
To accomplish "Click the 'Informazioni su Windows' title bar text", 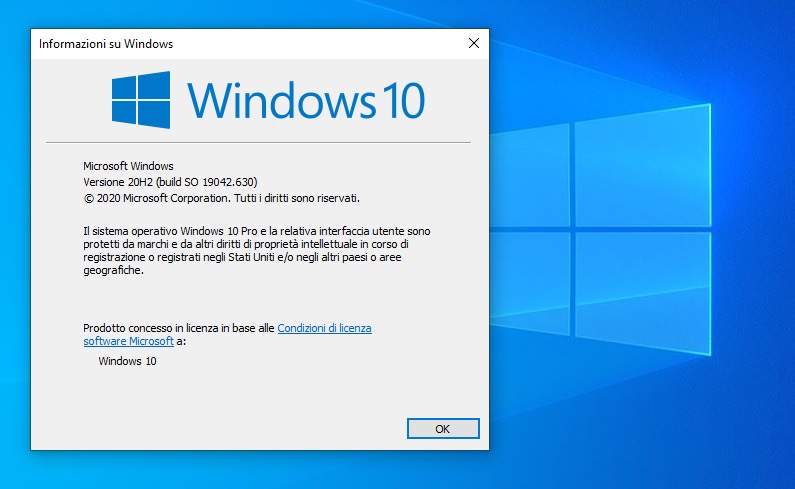I will point(106,44).
